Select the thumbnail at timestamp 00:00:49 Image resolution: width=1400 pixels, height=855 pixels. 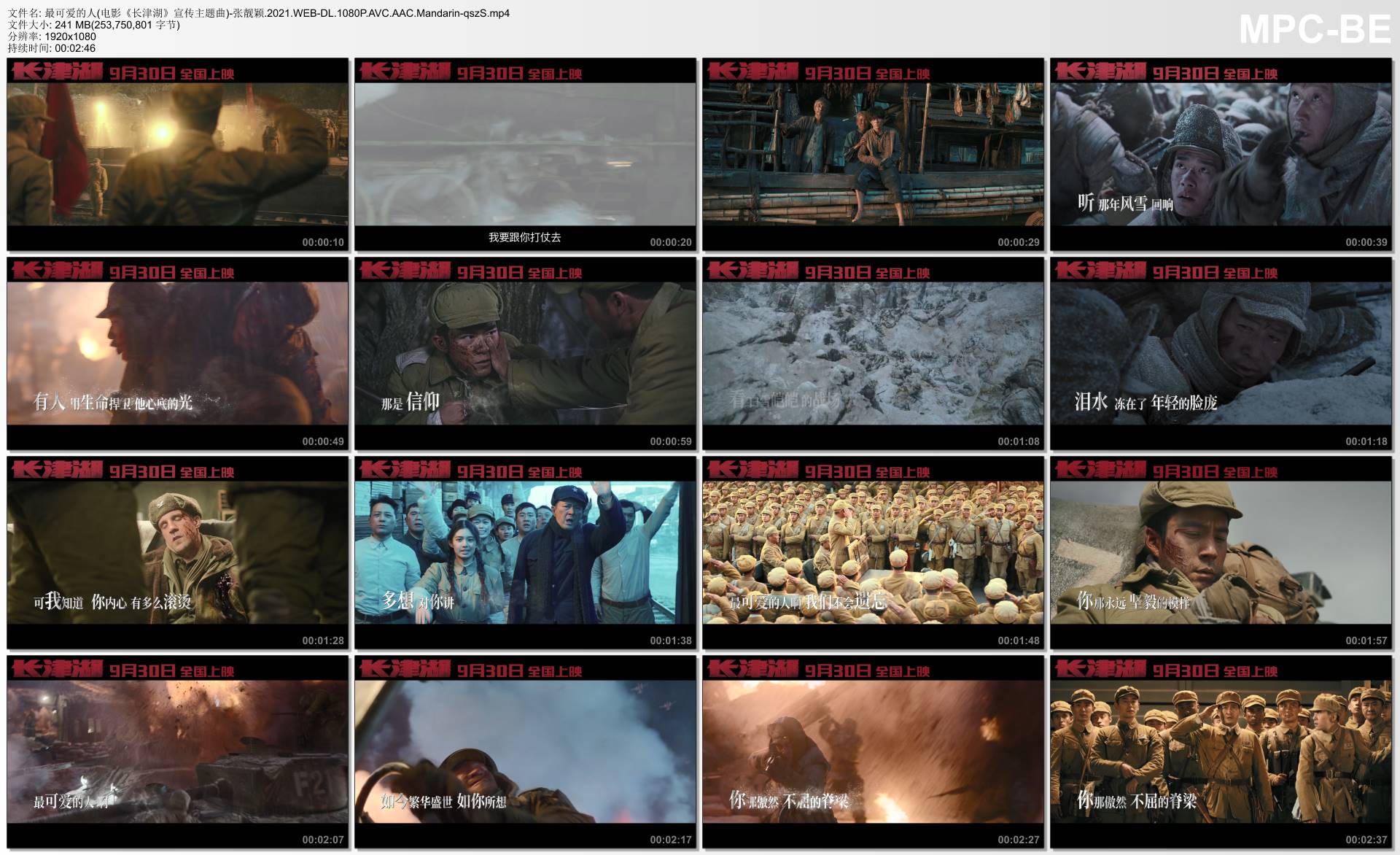[x=177, y=353]
